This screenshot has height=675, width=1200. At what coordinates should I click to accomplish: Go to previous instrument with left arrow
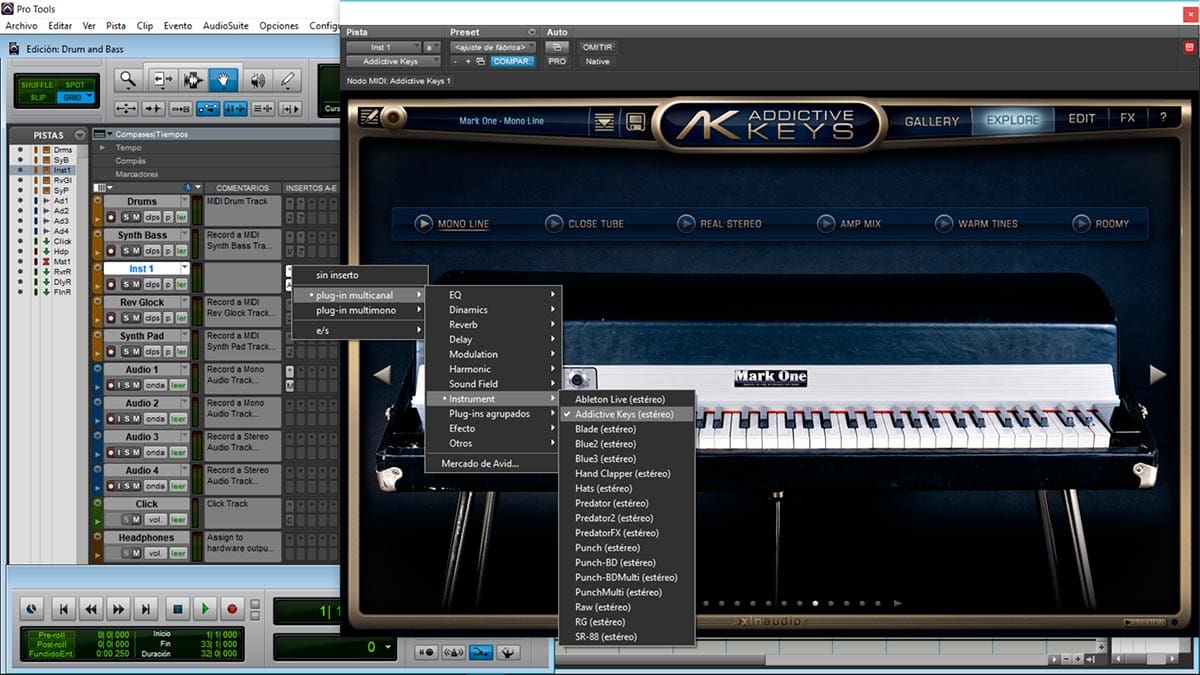click(381, 375)
